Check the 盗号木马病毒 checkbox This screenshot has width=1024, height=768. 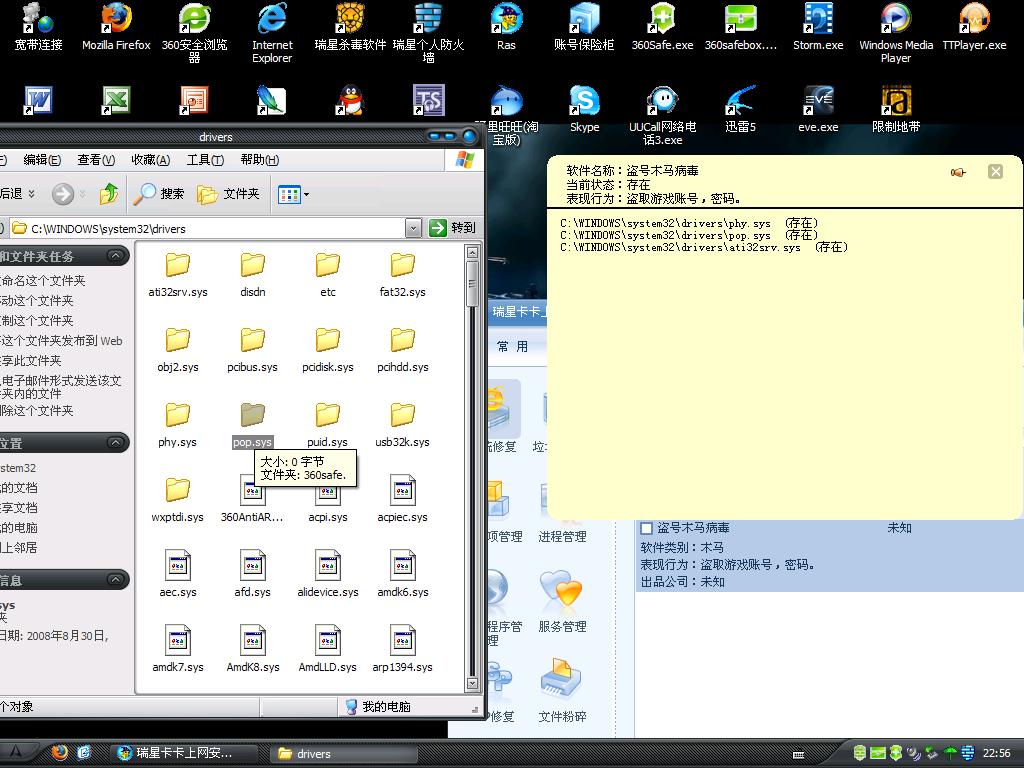click(647, 528)
